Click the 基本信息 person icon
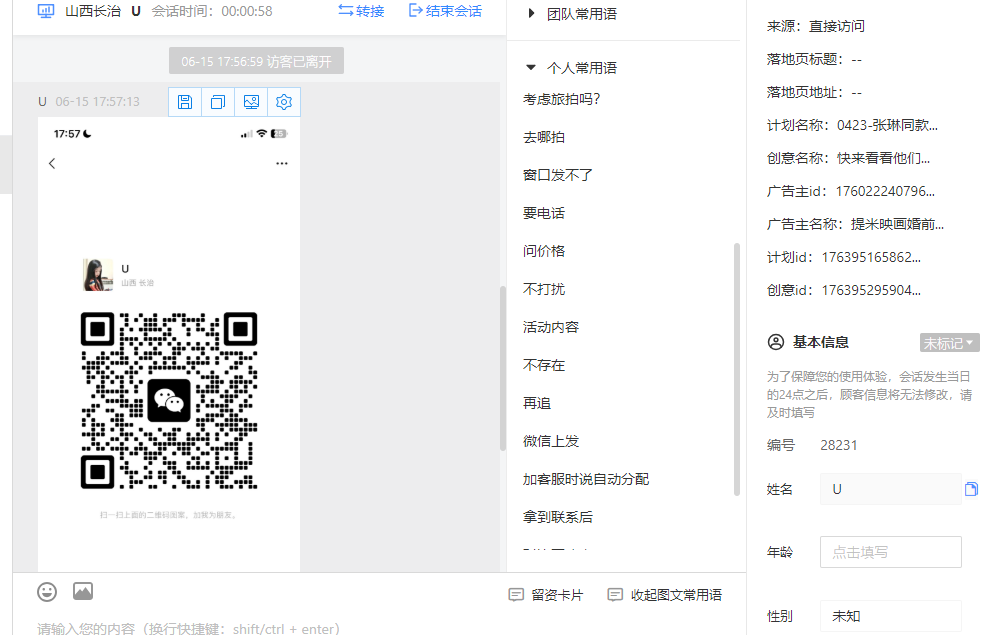Screen dimensions: 998x635 pos(776,342)
